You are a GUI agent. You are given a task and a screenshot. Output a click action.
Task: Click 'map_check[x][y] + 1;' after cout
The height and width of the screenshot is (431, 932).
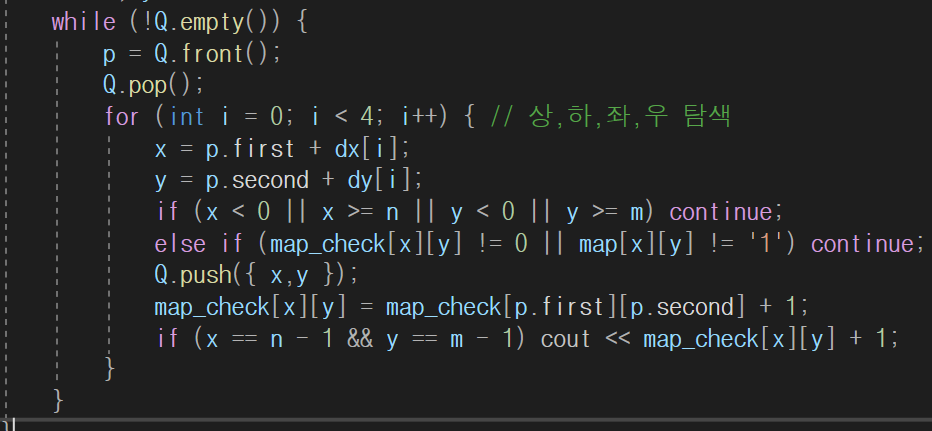click(771, 339)
